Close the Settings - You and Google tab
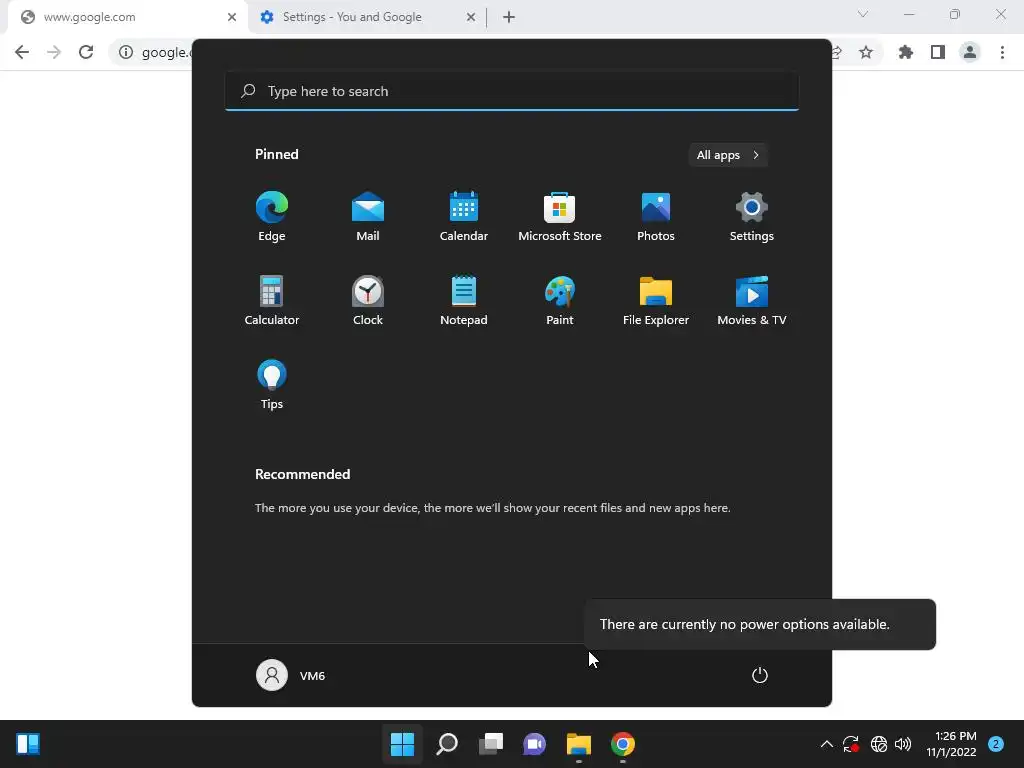Screen dimensions: 1024x768 pos(471,17)
